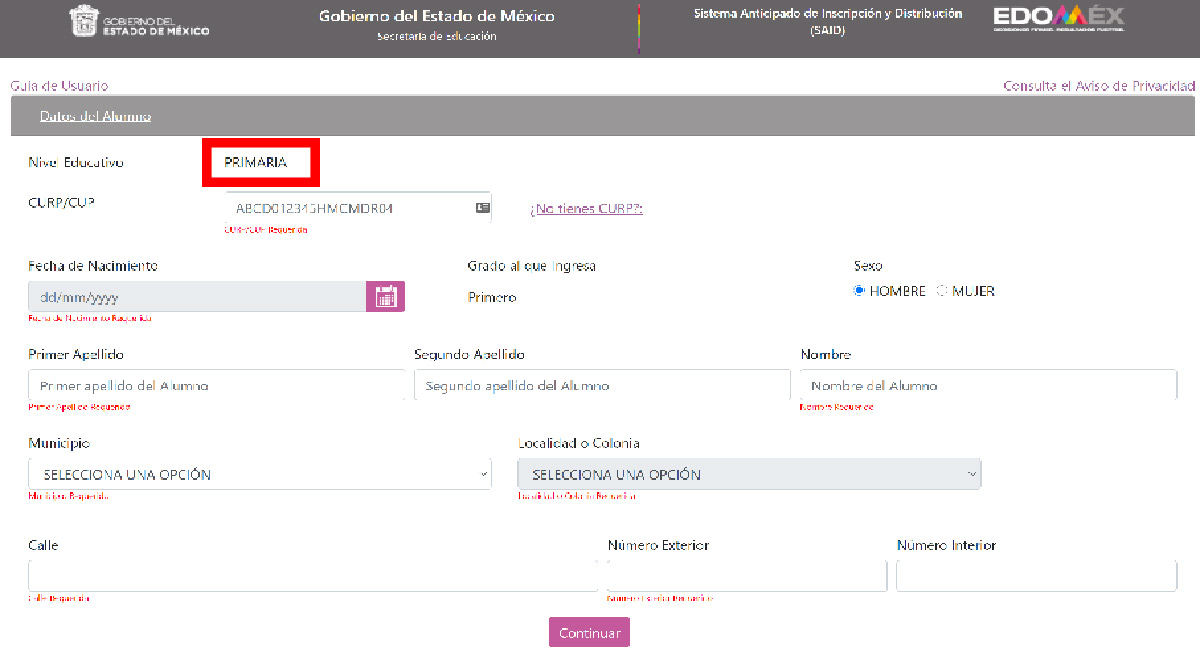1200x652 pixels.
Task: Select HOMBRE radio button
Action: [859, 291]
